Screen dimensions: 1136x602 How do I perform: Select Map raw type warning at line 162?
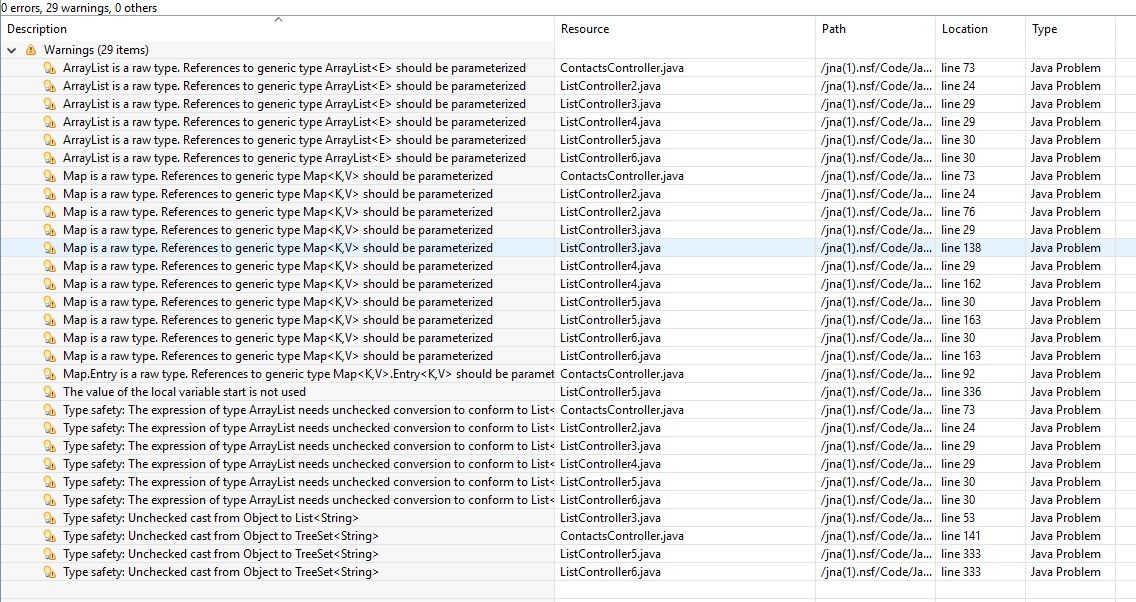(277, 284)
